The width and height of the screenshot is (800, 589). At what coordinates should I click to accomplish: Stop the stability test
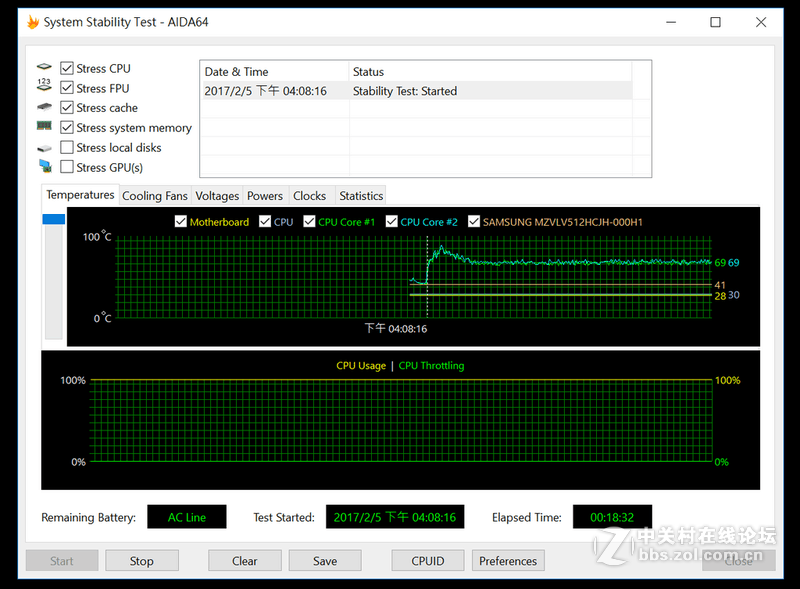141,561
